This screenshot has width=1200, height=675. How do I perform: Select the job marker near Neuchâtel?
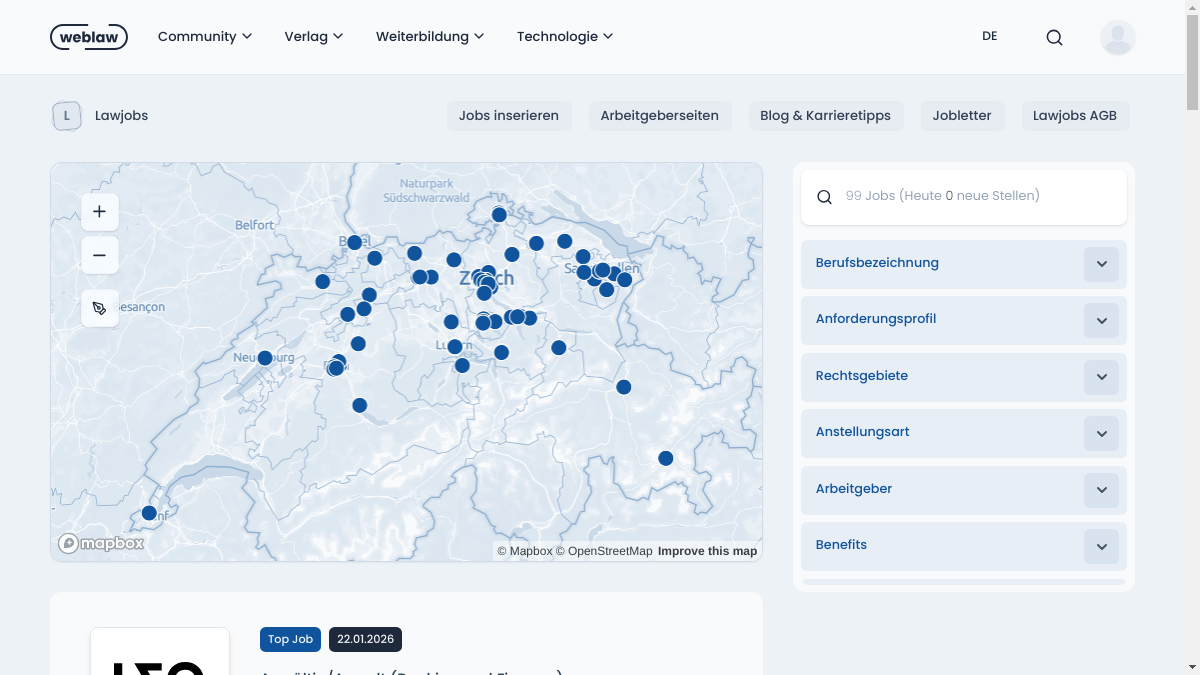[x=265, y=358]
